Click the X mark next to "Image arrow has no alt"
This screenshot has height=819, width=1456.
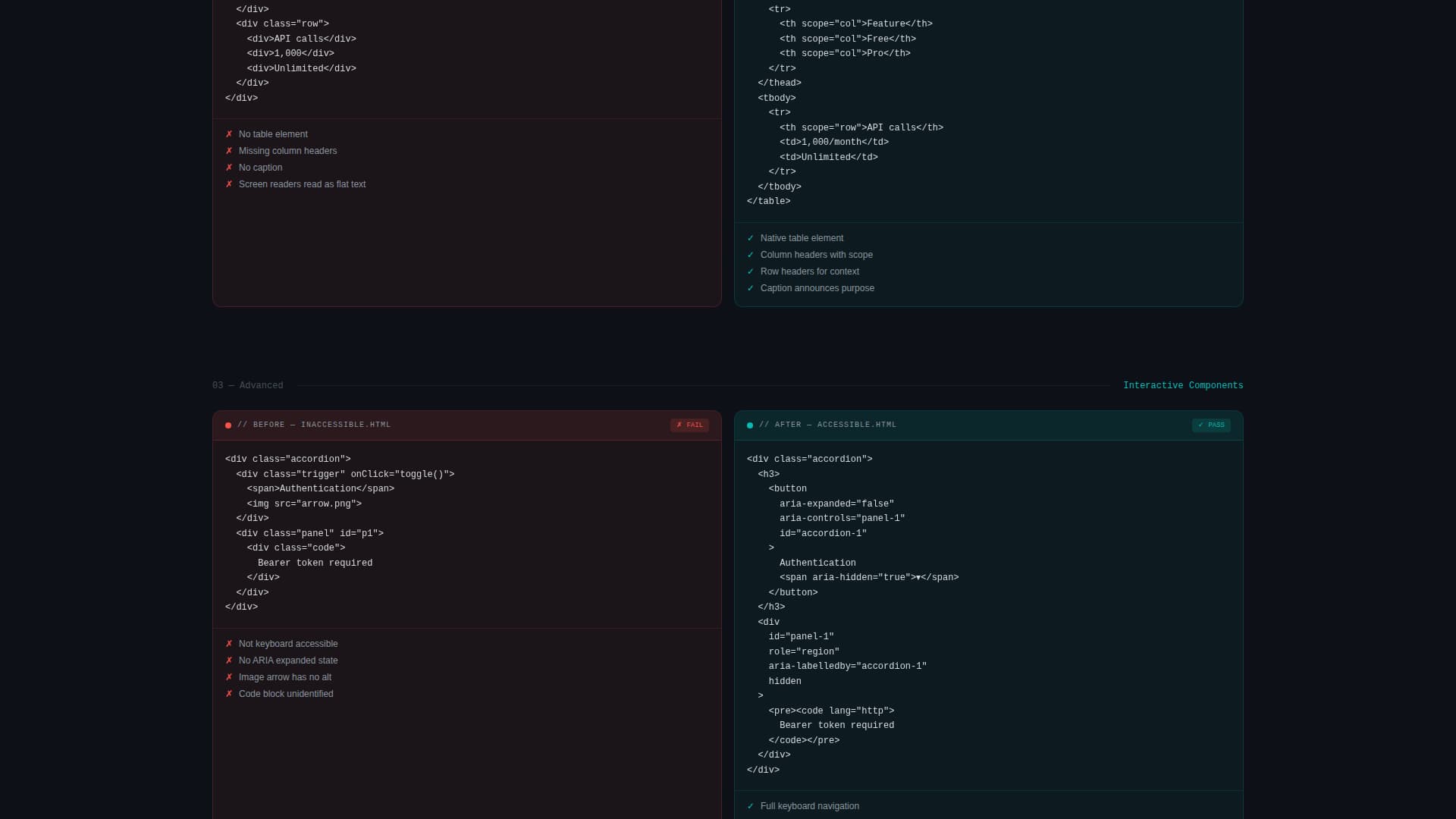[229, 677]
